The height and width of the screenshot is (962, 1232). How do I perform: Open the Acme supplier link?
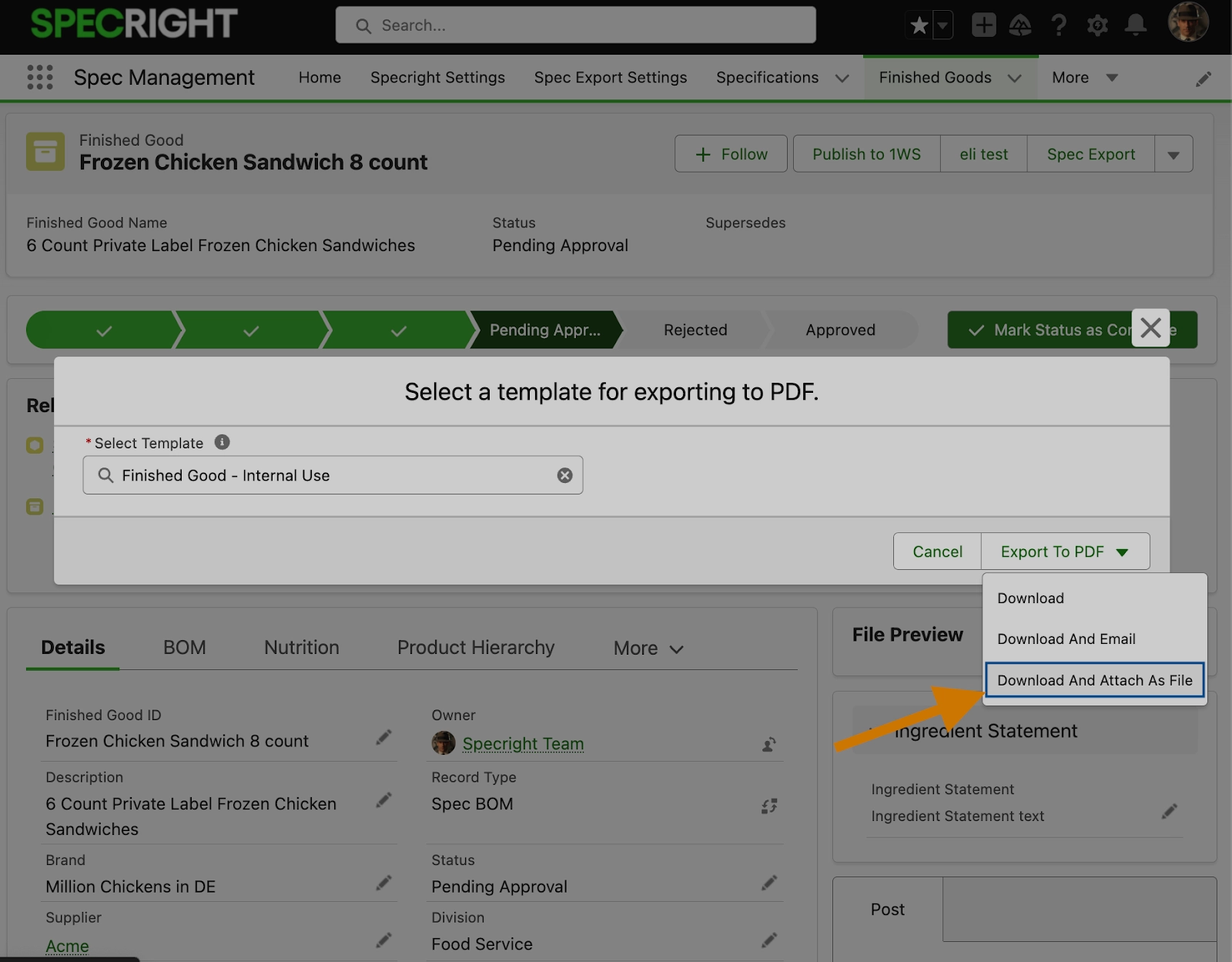[67, 946]
